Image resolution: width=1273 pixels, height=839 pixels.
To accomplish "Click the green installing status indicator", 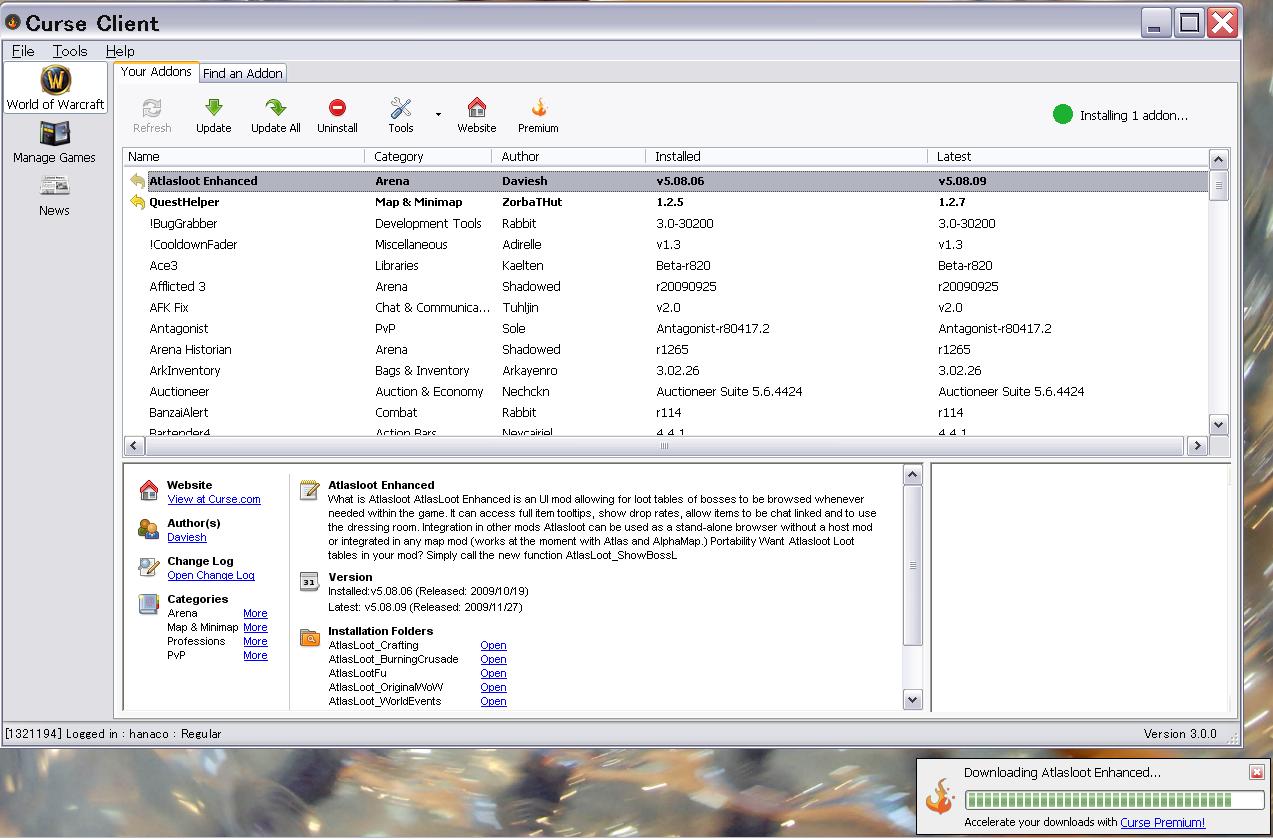I will [x=1063, y=115].
